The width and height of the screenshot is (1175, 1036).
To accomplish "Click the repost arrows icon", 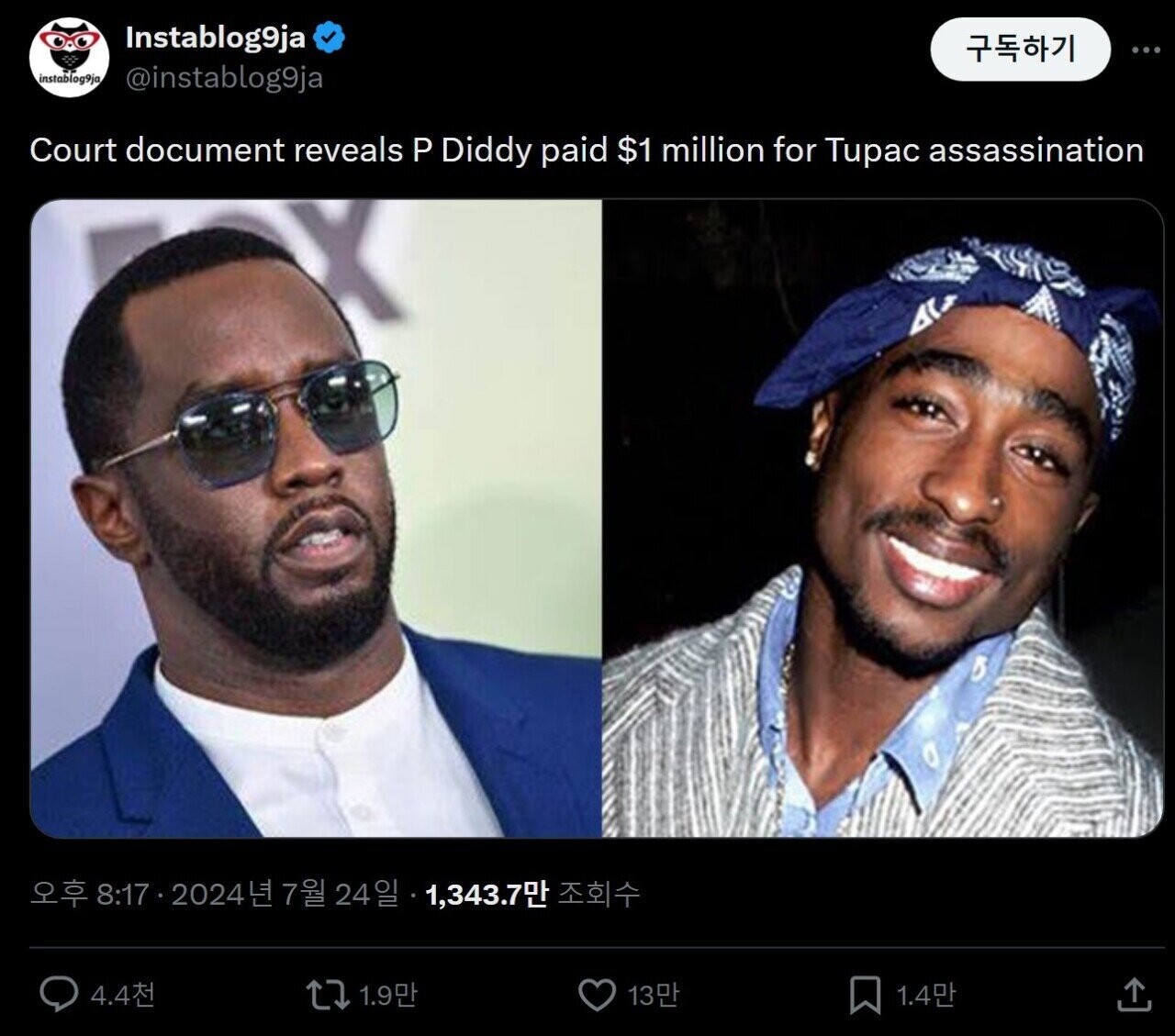I will coord(327,994).
